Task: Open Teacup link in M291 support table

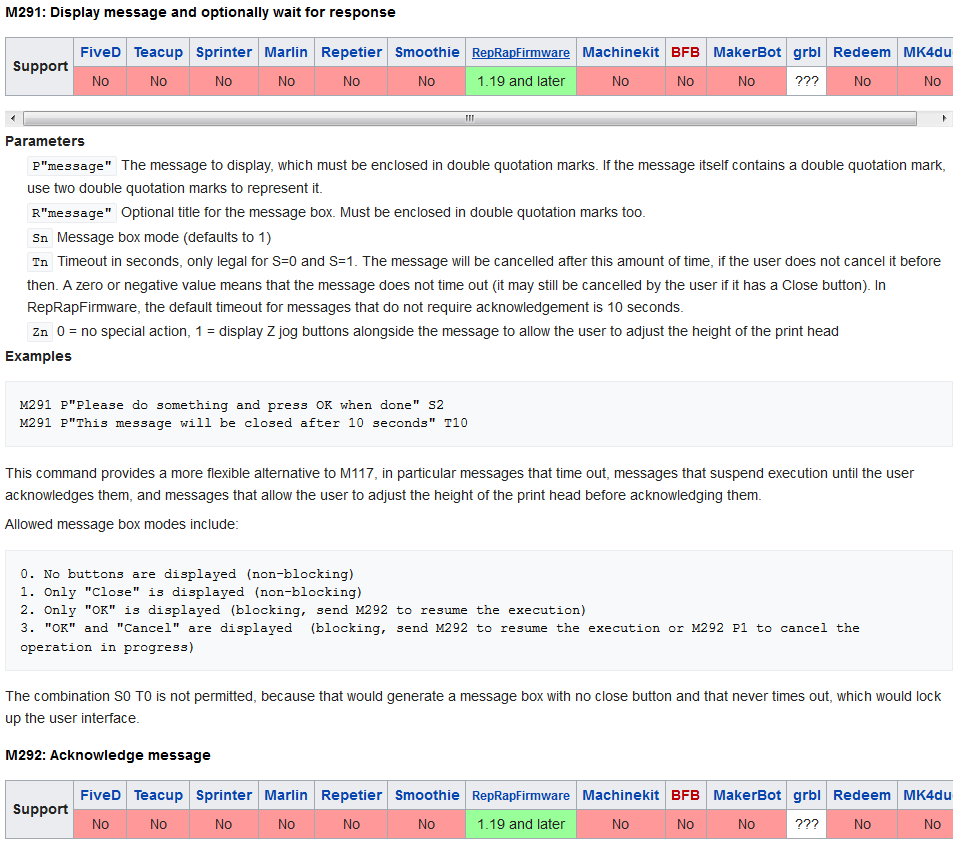Action: click(x=158, y=52)
